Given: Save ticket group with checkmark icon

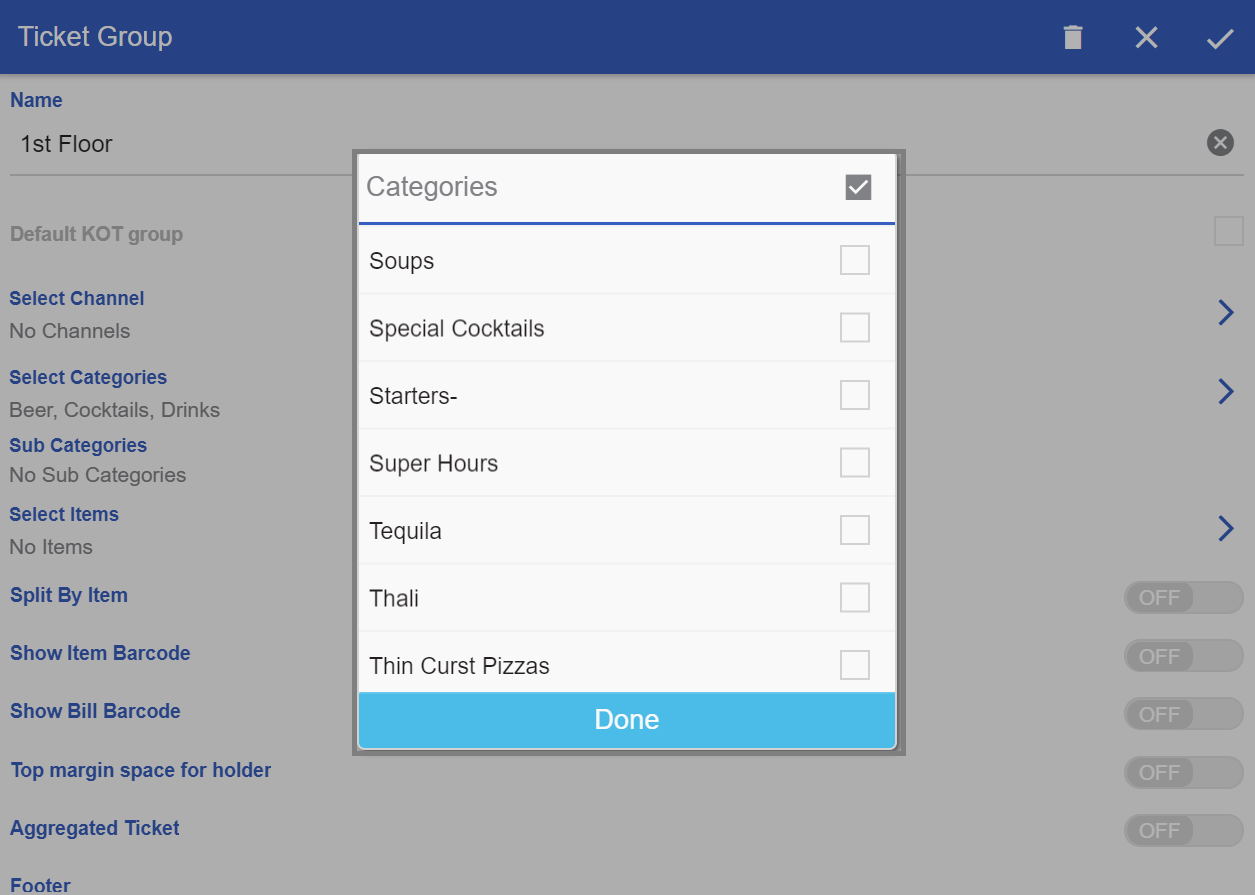Looking at the screenshot, I should coord(1220,39).
